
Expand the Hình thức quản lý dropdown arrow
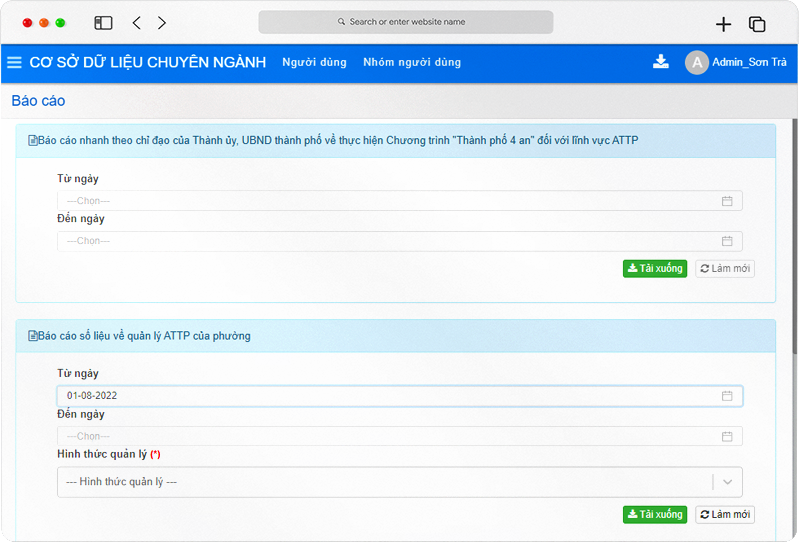point(728,482)
